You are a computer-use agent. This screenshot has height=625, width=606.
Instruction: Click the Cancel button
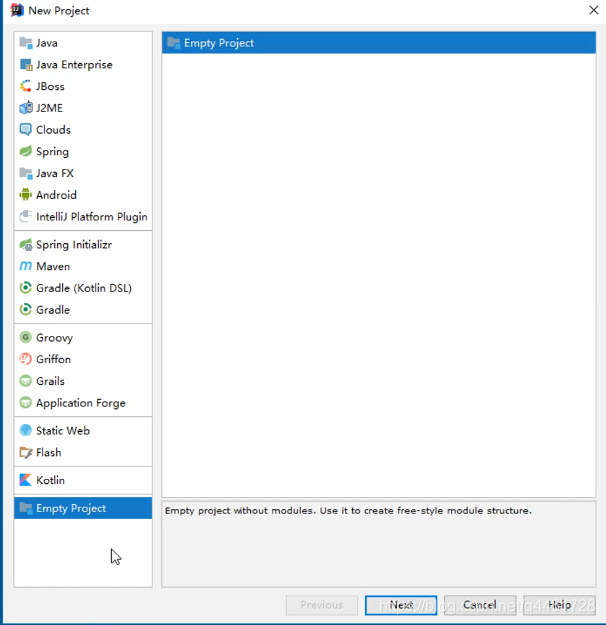pos(480,605)
